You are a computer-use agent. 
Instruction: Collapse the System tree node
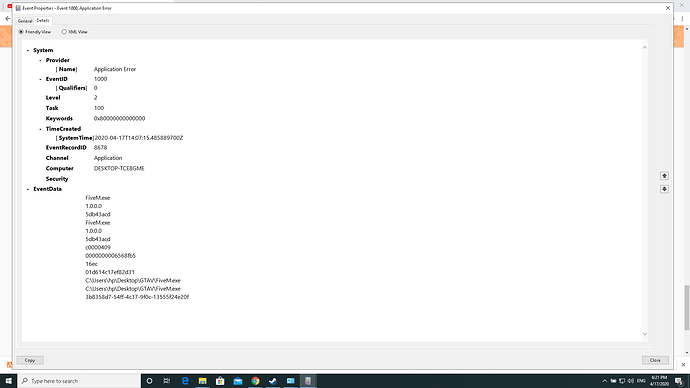click(x=28, y=50)
